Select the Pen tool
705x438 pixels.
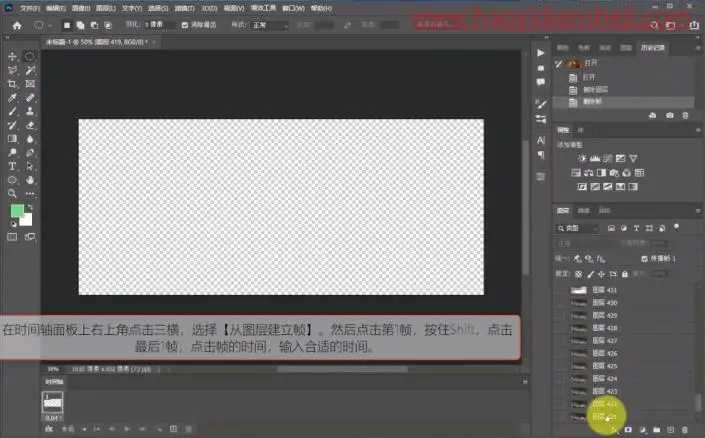click(x=30, y=152)
